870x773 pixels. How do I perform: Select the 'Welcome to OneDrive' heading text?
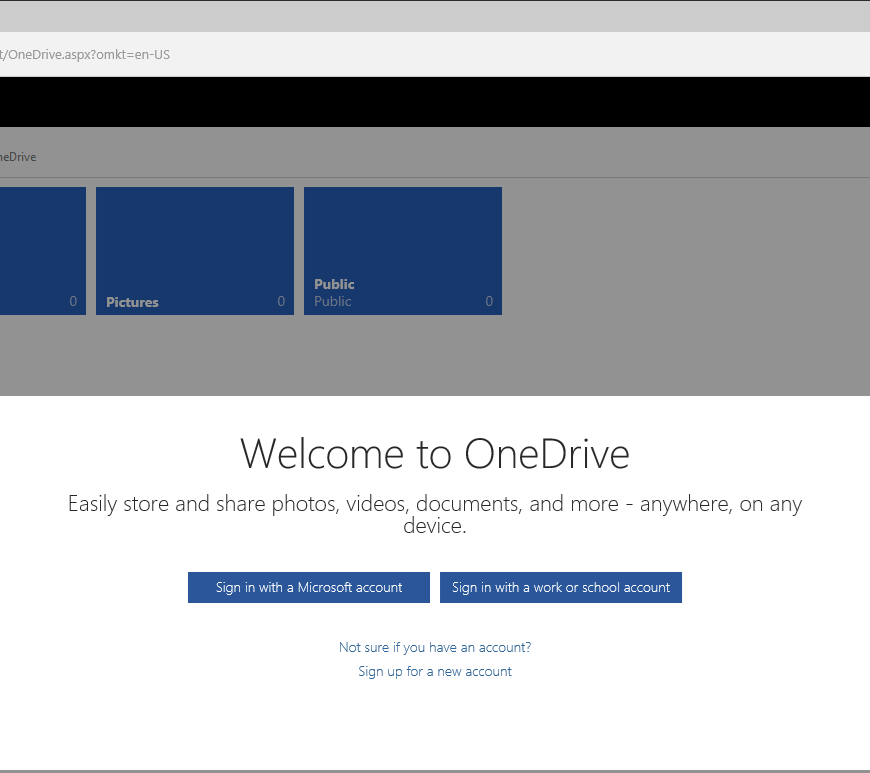(435, 454)
